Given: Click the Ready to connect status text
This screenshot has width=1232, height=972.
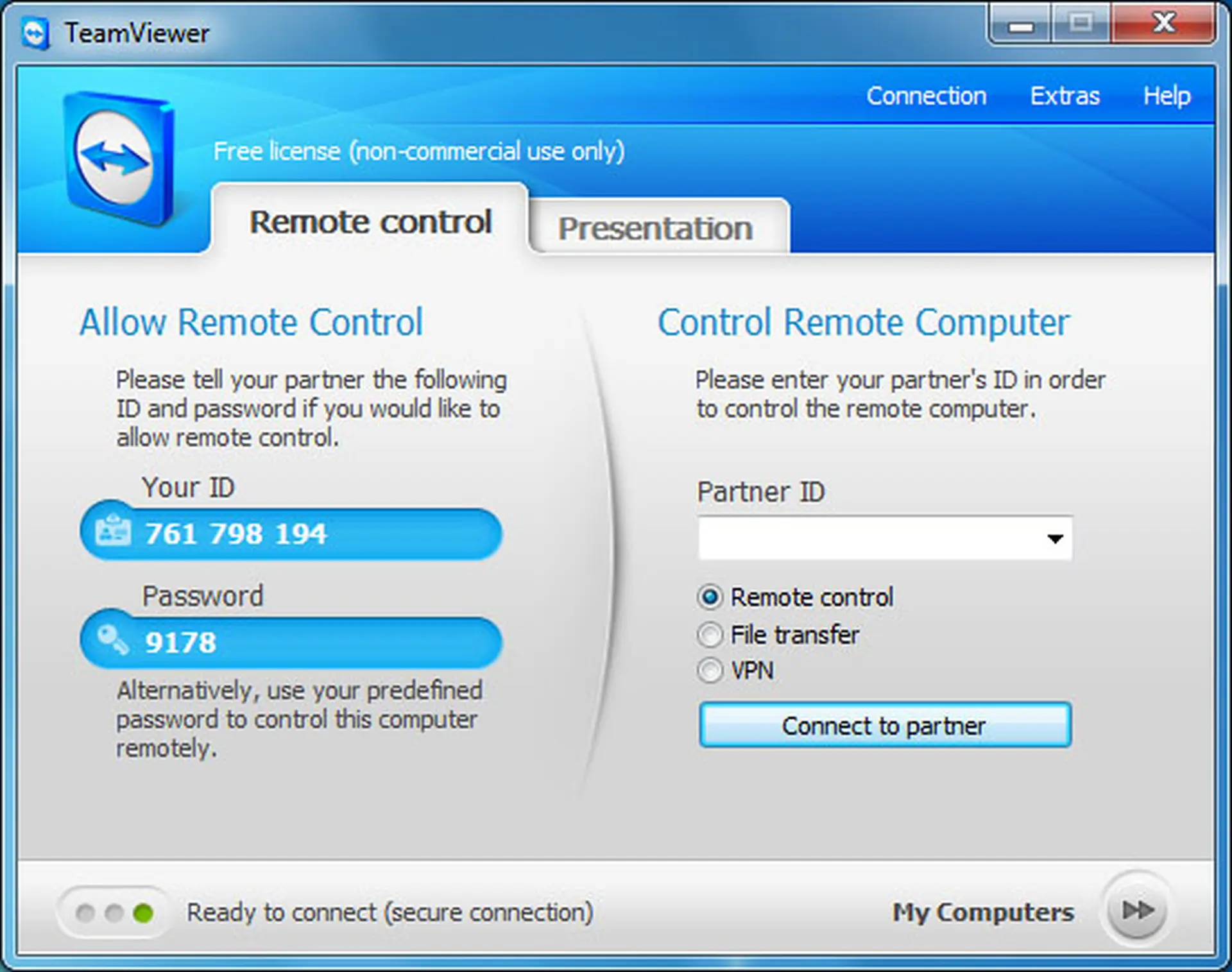Looking at the screenshot, I should 389,912.
